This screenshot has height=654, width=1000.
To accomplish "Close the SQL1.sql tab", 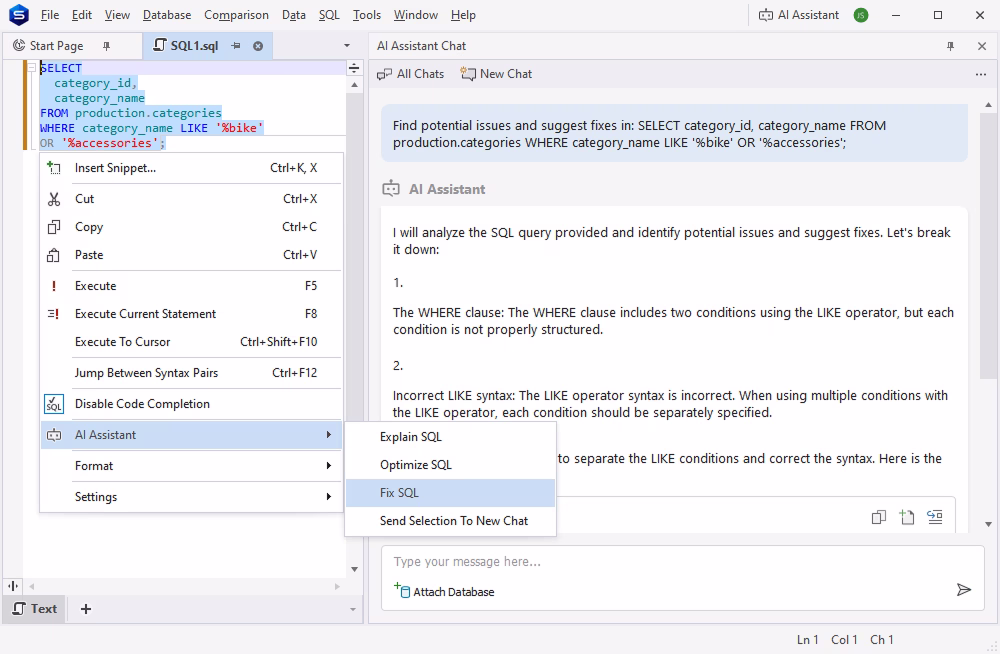I will point(258,46).
